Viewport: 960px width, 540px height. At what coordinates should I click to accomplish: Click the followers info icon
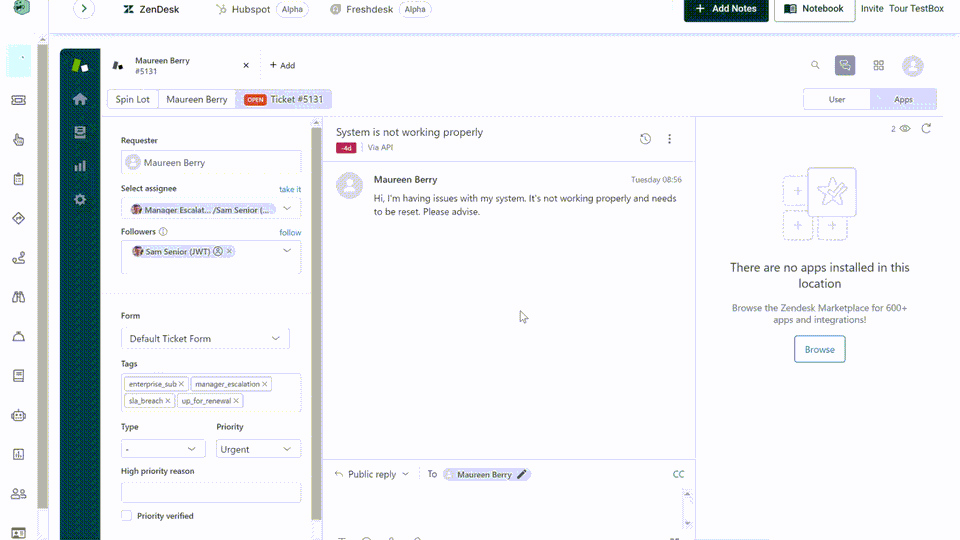pos(163,231)
